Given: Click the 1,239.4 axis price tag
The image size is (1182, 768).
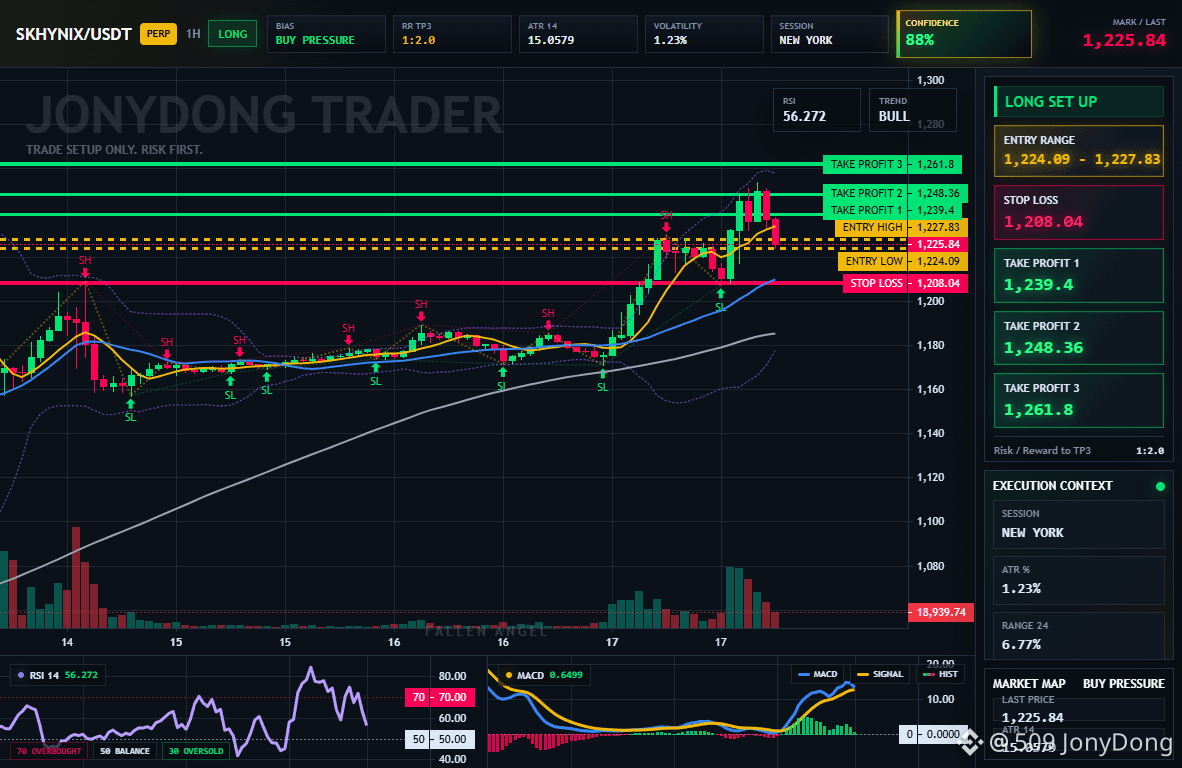Looking at the screenshot, I should coord(935,210).
